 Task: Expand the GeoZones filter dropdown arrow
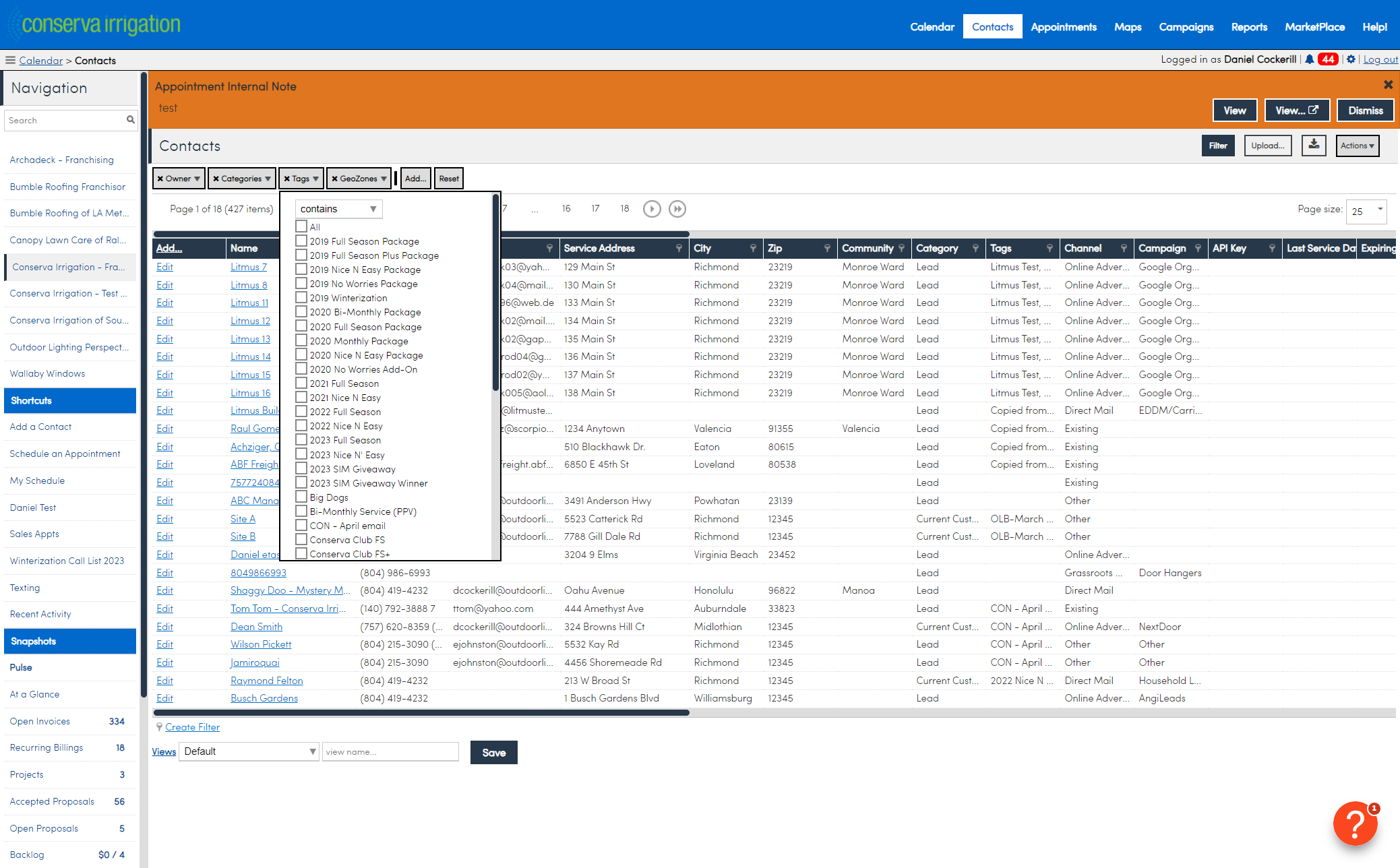[x=384, y=179]
